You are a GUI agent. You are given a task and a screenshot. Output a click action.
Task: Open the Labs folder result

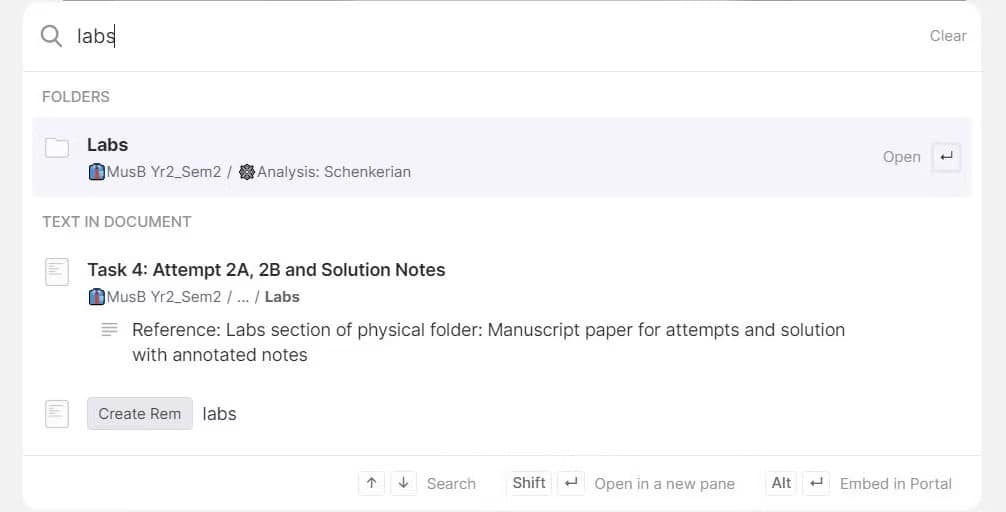pyautogui.click(x=502, y=157)
